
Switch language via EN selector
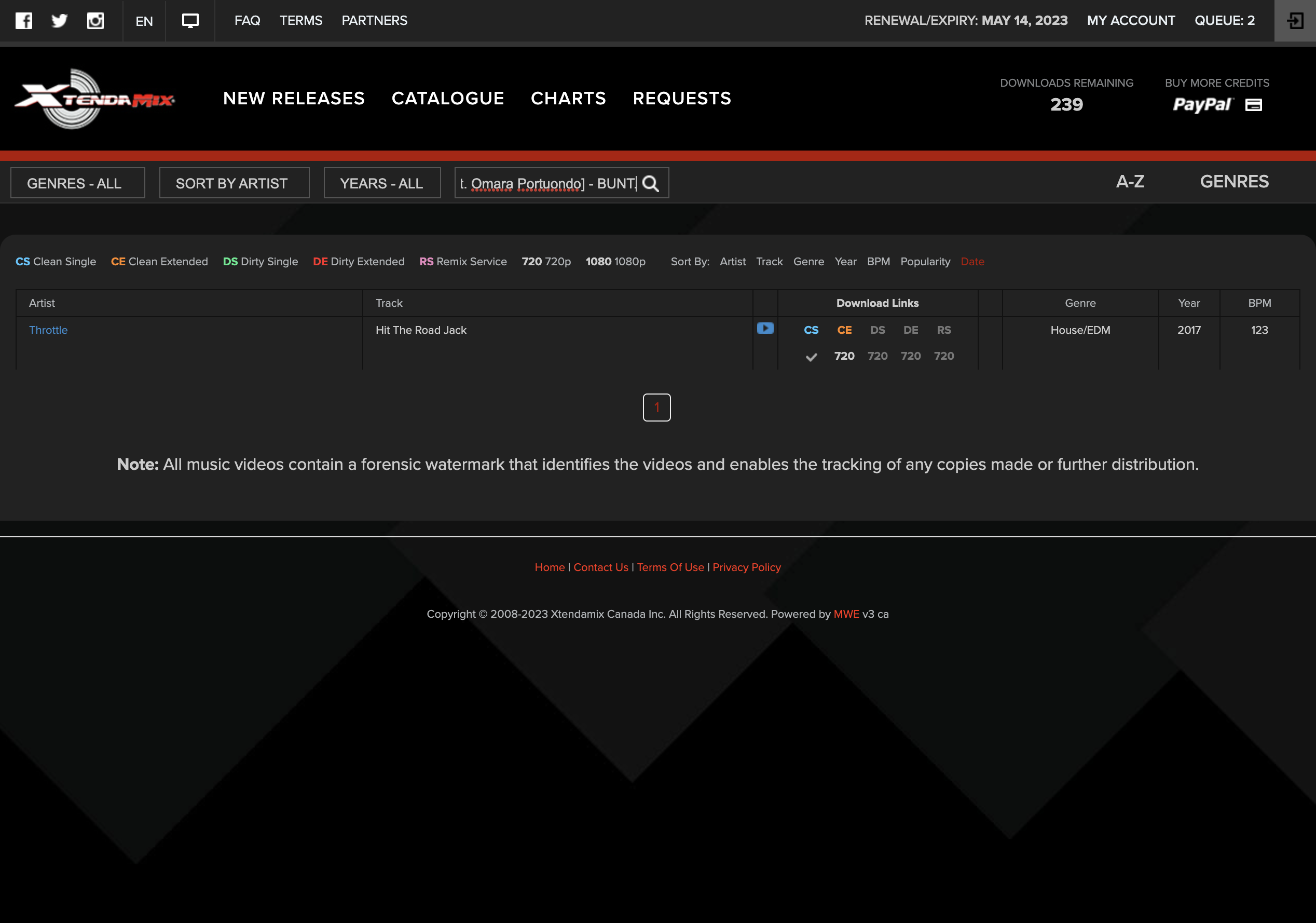144,21
